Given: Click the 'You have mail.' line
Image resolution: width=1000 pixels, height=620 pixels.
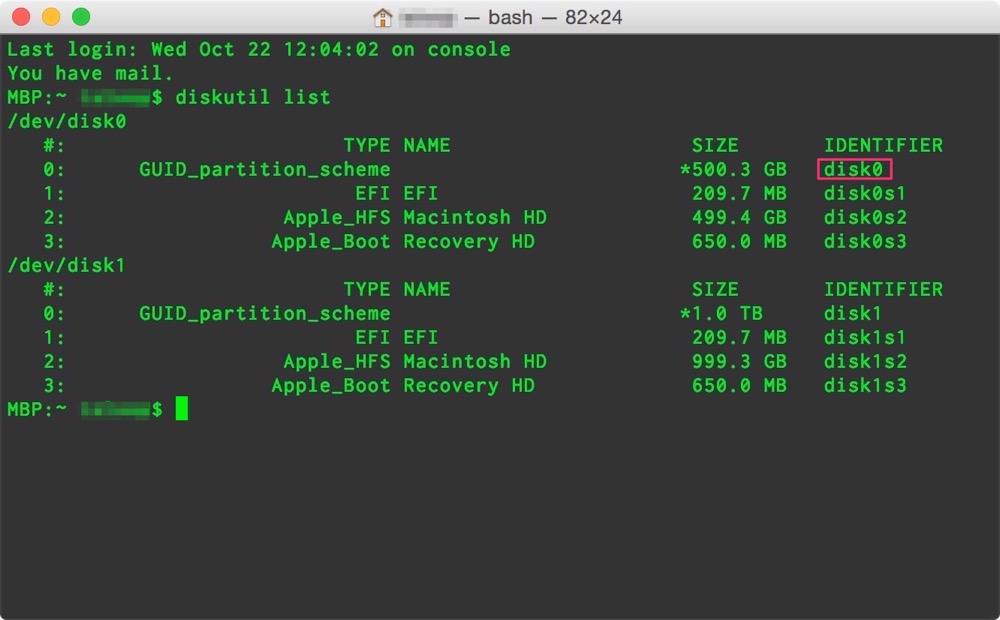Looking at the screenshot, I should [90, 73].
